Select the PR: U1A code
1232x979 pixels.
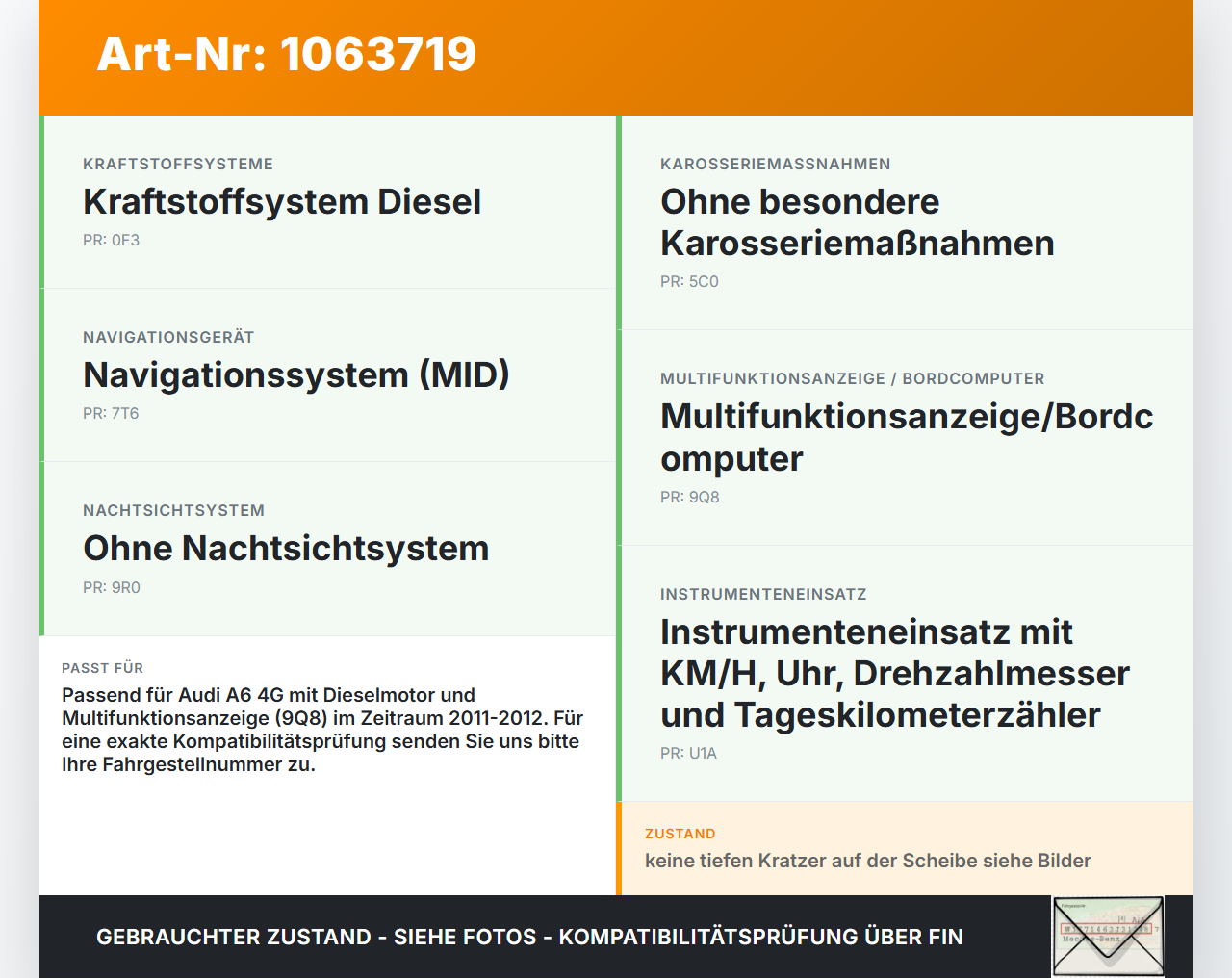coord(688,754)
